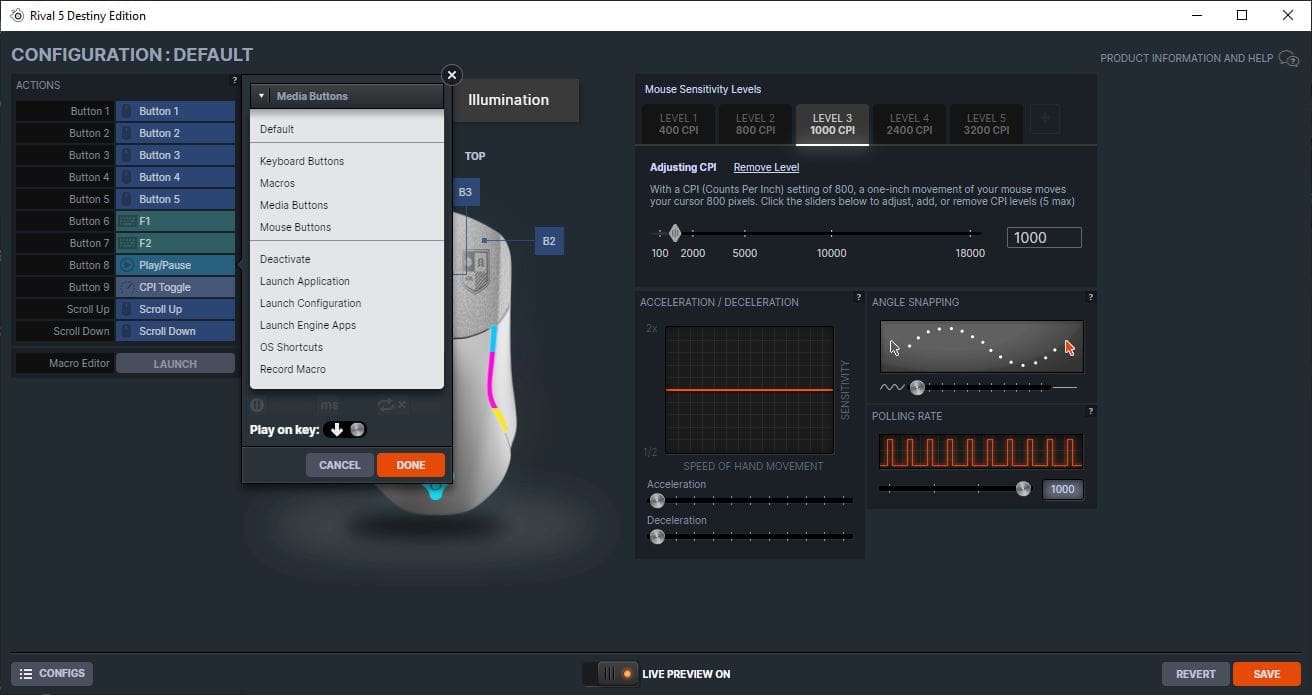Open Button 5 action assignment
1312x695 pixels.
(x=175, y=199)
